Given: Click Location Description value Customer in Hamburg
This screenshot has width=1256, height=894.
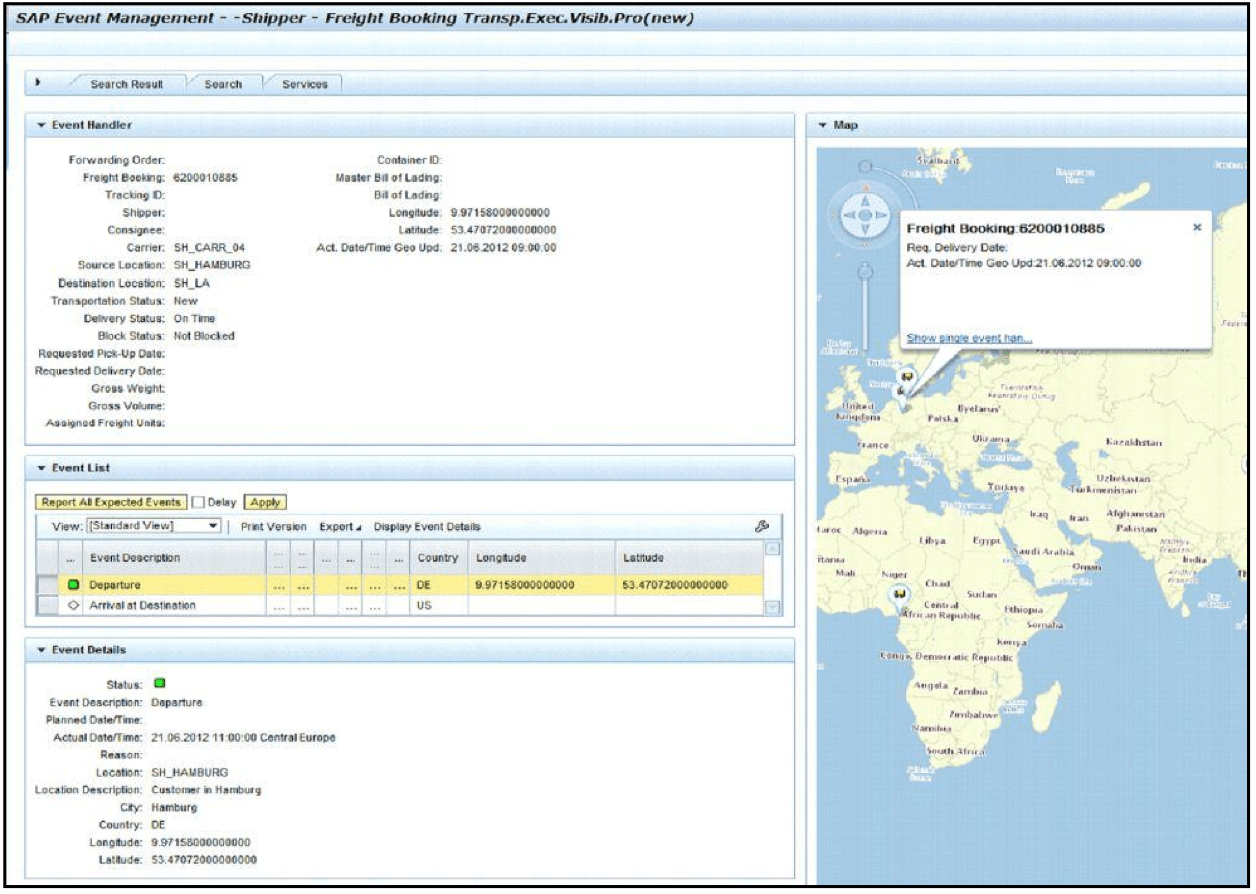Looking at the screenshot, I should pyautogui.click(x=206, y=790).
